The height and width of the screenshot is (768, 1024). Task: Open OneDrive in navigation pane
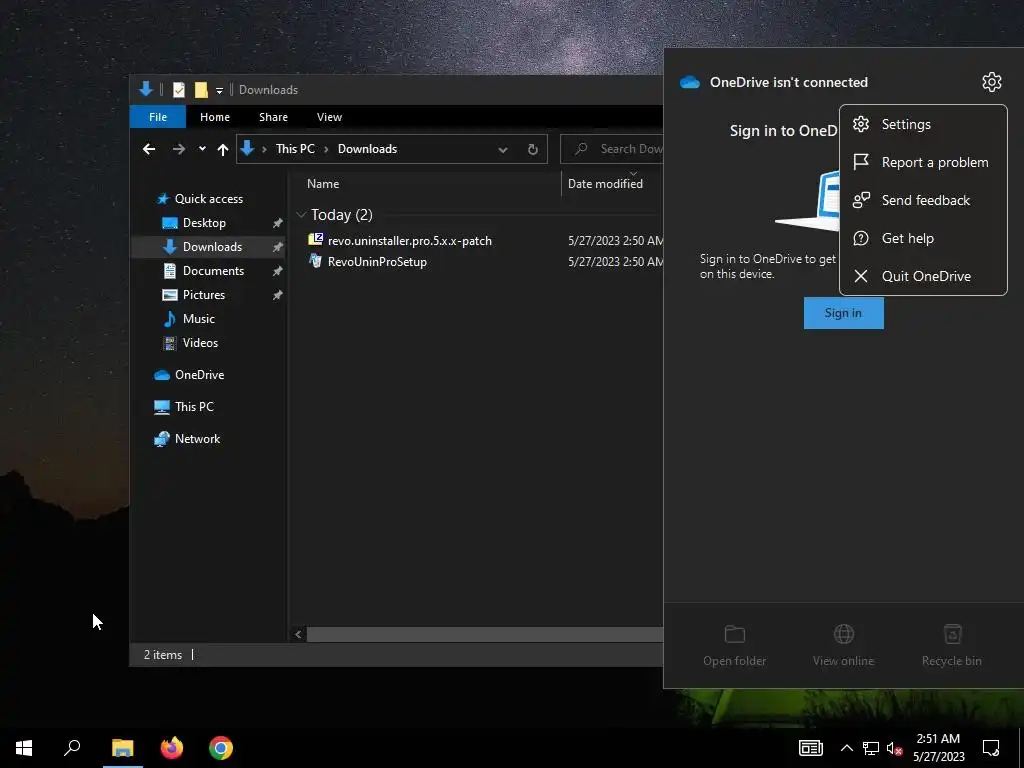click(199, 375)
